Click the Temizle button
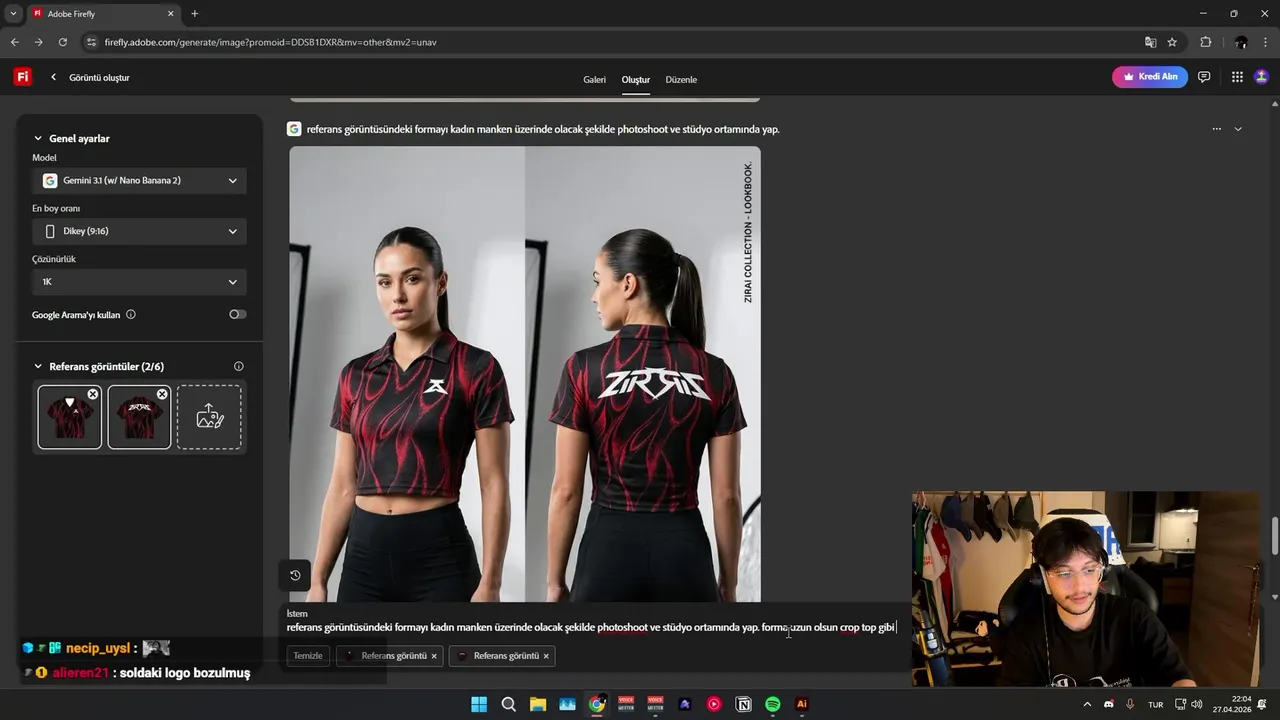 pos(308,656)
